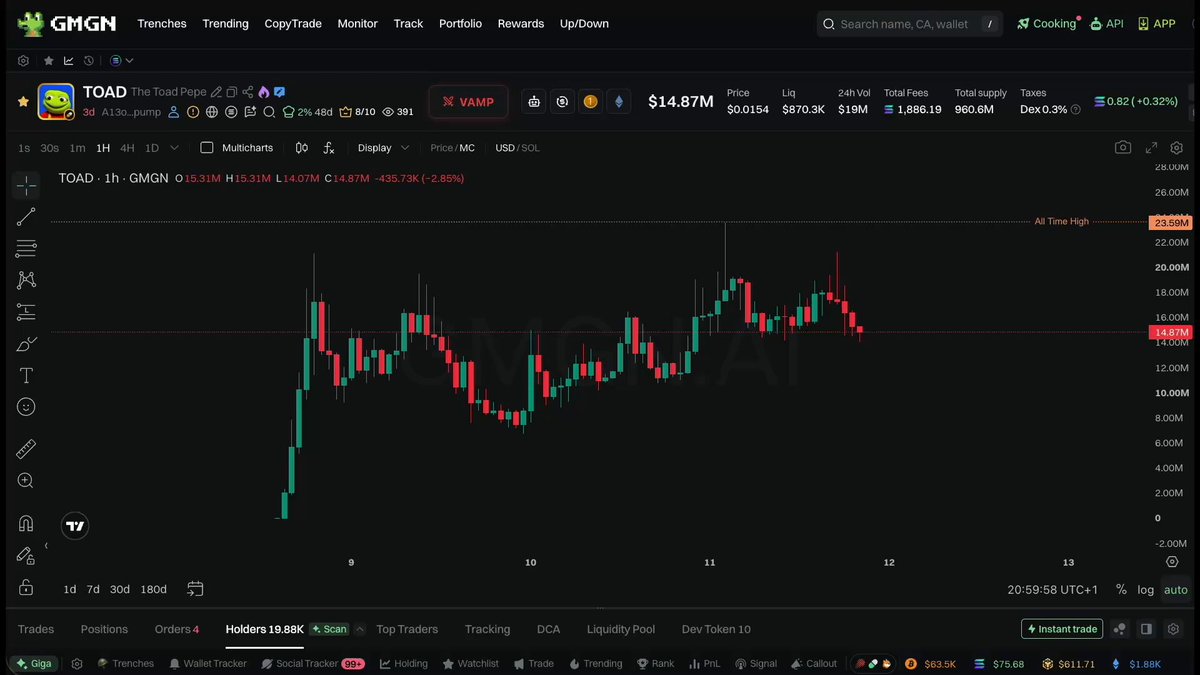The height and width of the screenshot is (675, 1200).
Task: Click the Instant trade button
Action: point(1061,629)
